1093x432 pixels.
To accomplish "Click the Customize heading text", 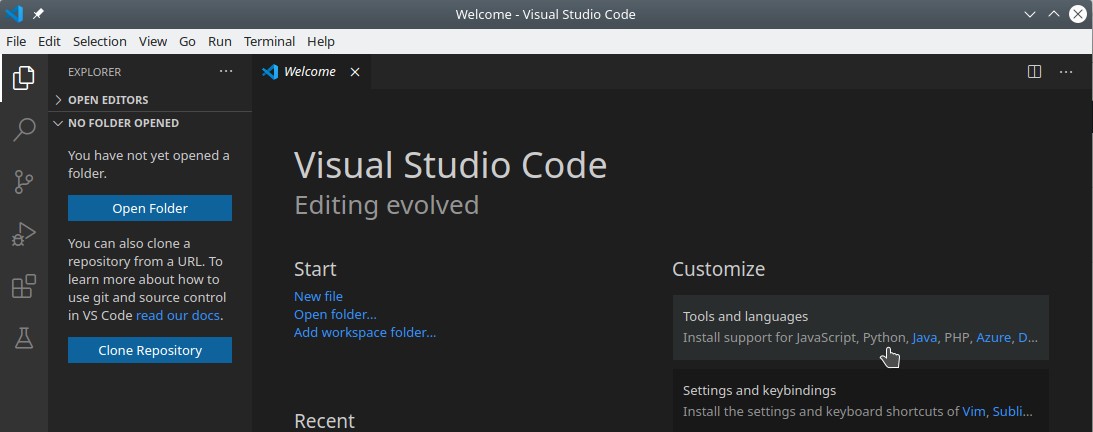I will click(x=719, y=269).
